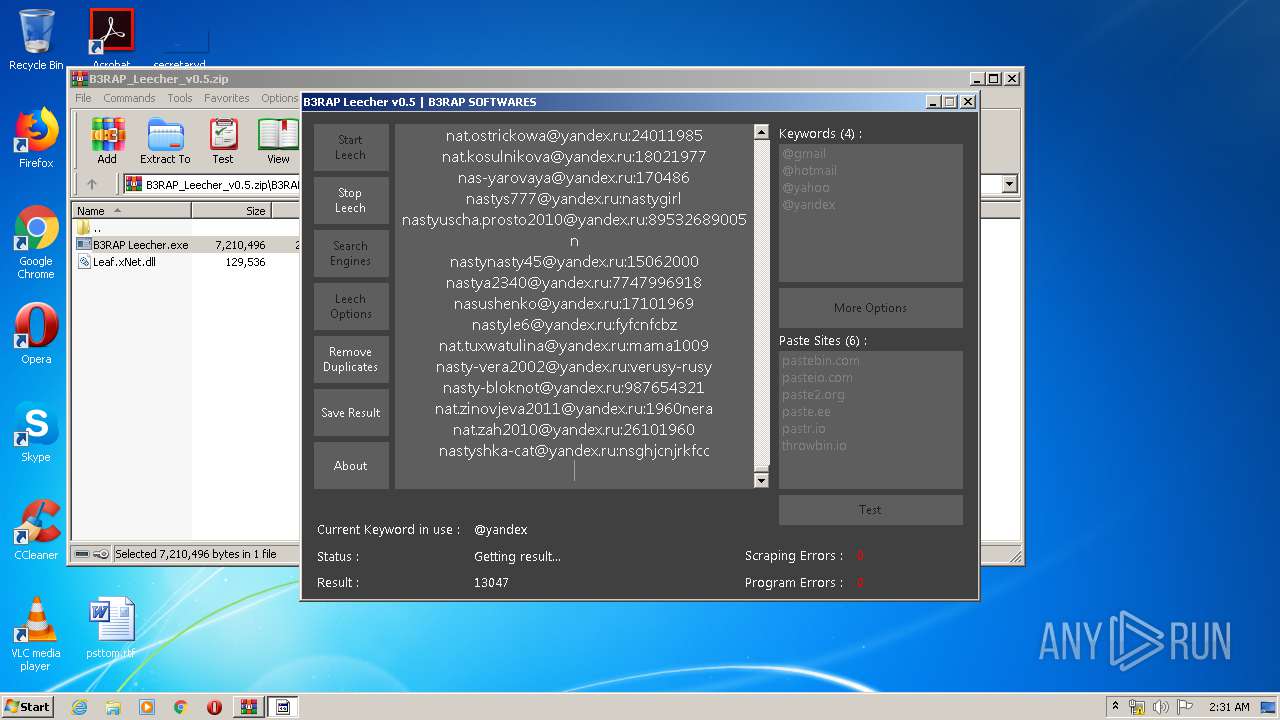Select paste2.org in Paste Sites

(813, 395)
